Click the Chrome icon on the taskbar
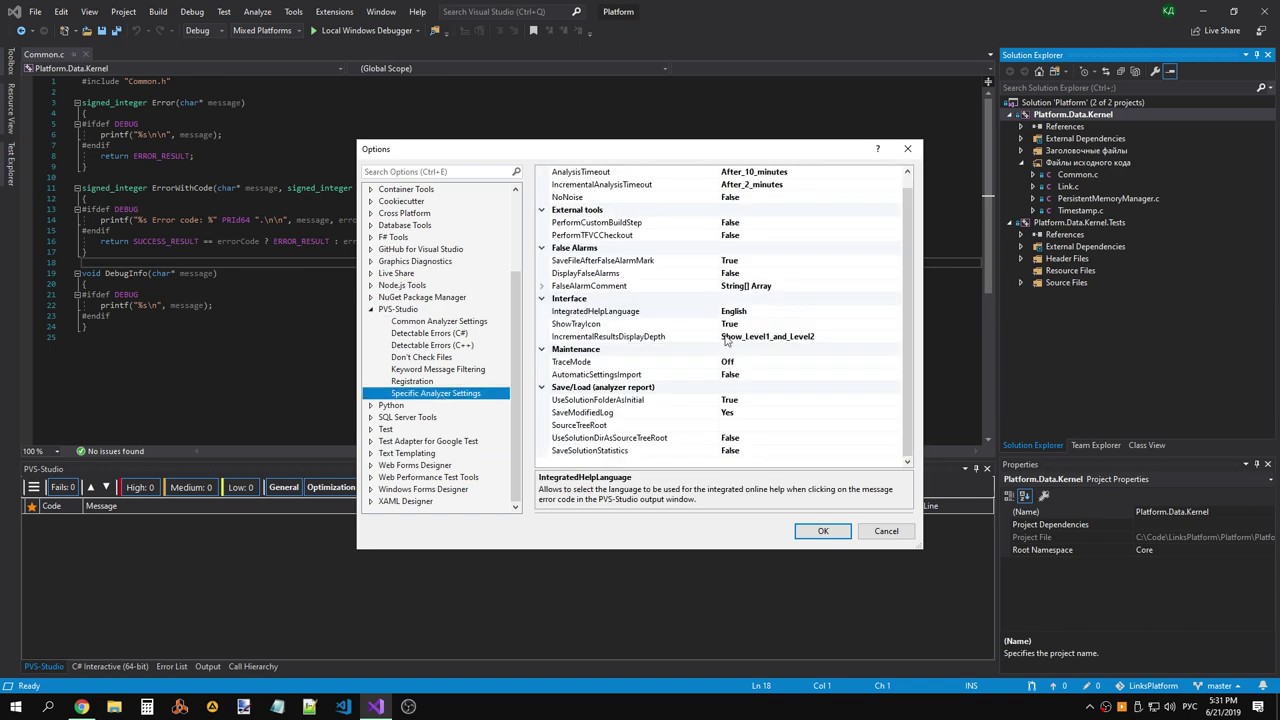 [81, 707]
